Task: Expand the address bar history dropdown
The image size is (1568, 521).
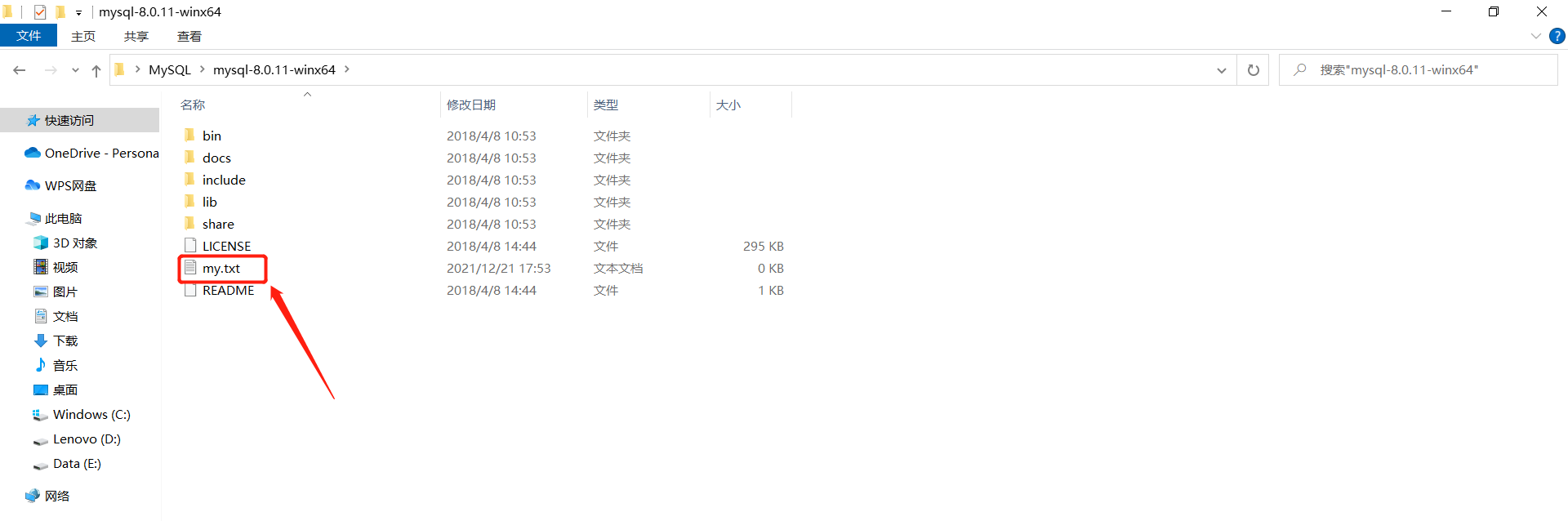Action: pos(1221,70)
